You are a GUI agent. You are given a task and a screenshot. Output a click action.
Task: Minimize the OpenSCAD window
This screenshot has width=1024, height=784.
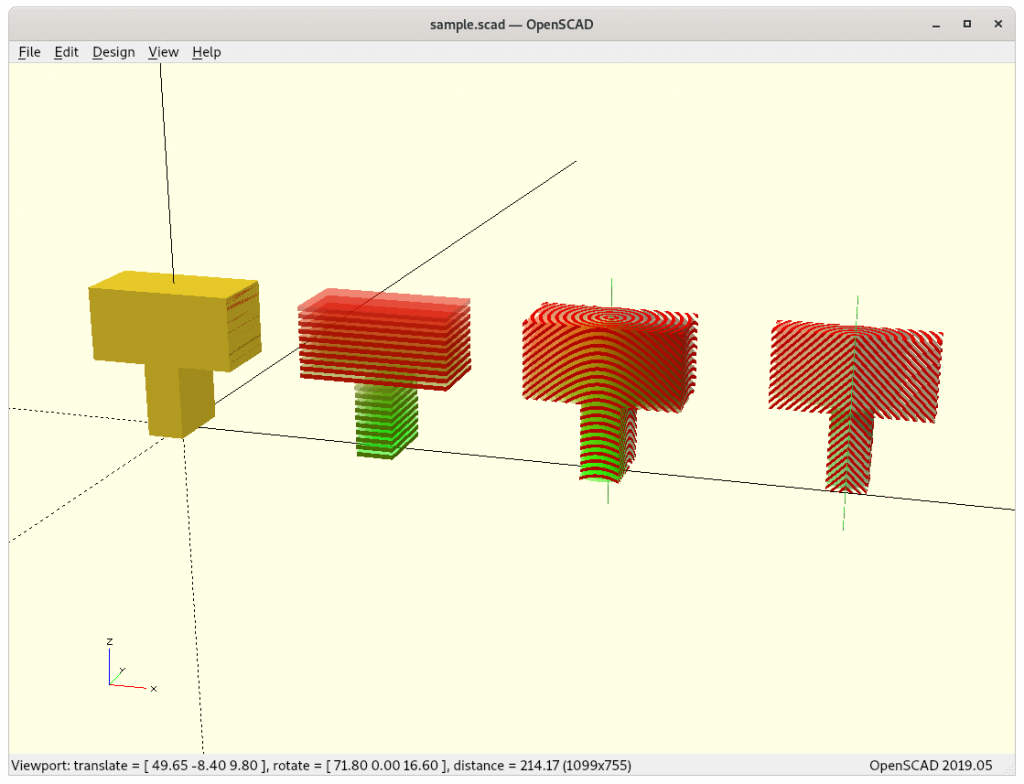pyautogui.click(x=936, y=25)
